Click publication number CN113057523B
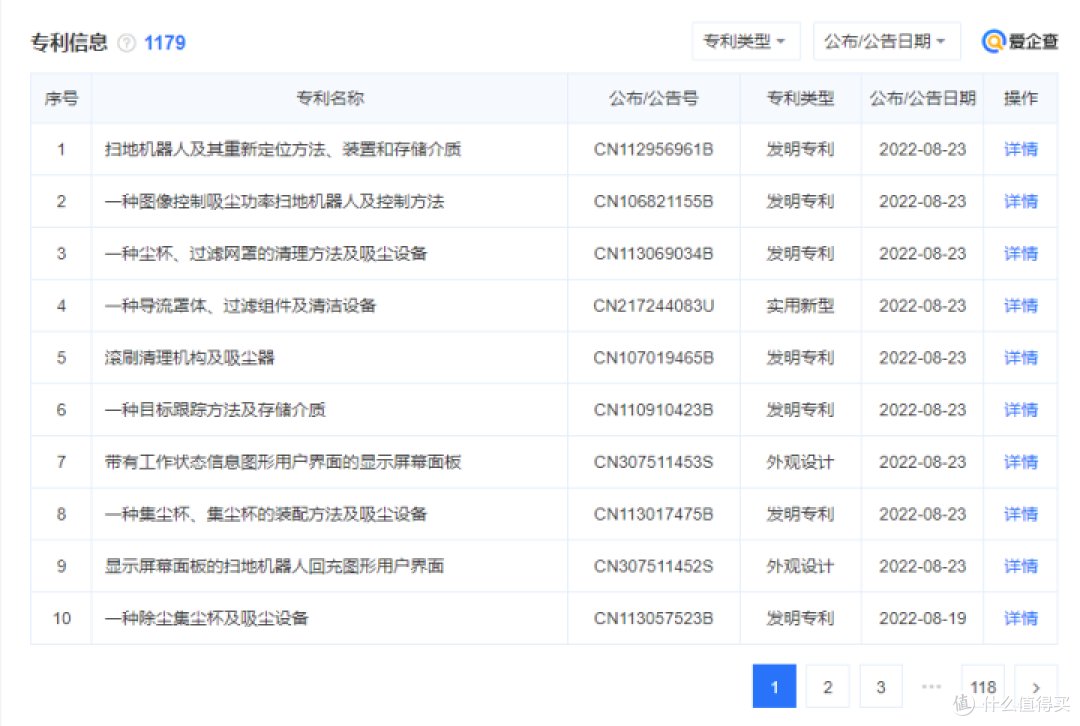 653,619
